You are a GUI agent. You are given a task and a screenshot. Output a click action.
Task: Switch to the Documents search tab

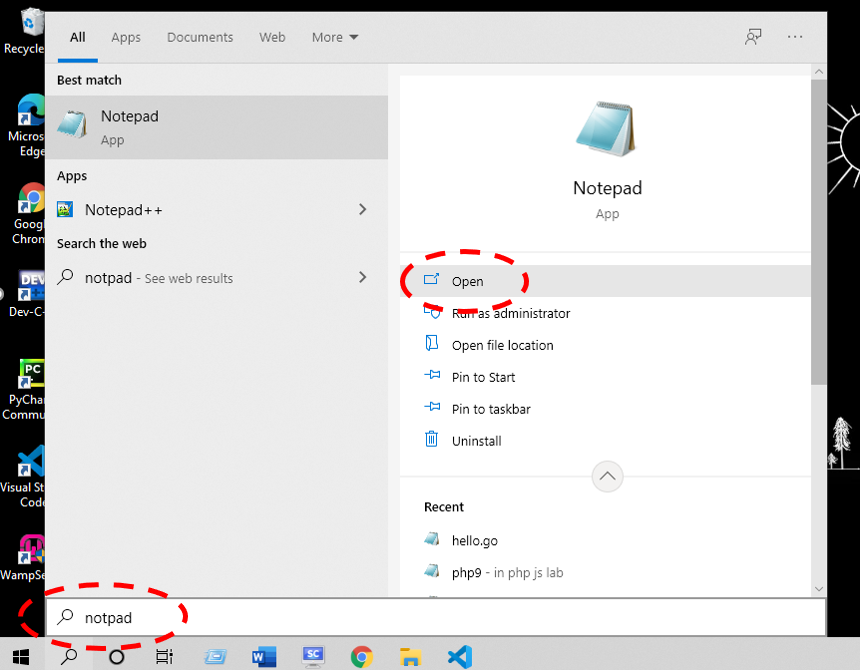[200, 37]
